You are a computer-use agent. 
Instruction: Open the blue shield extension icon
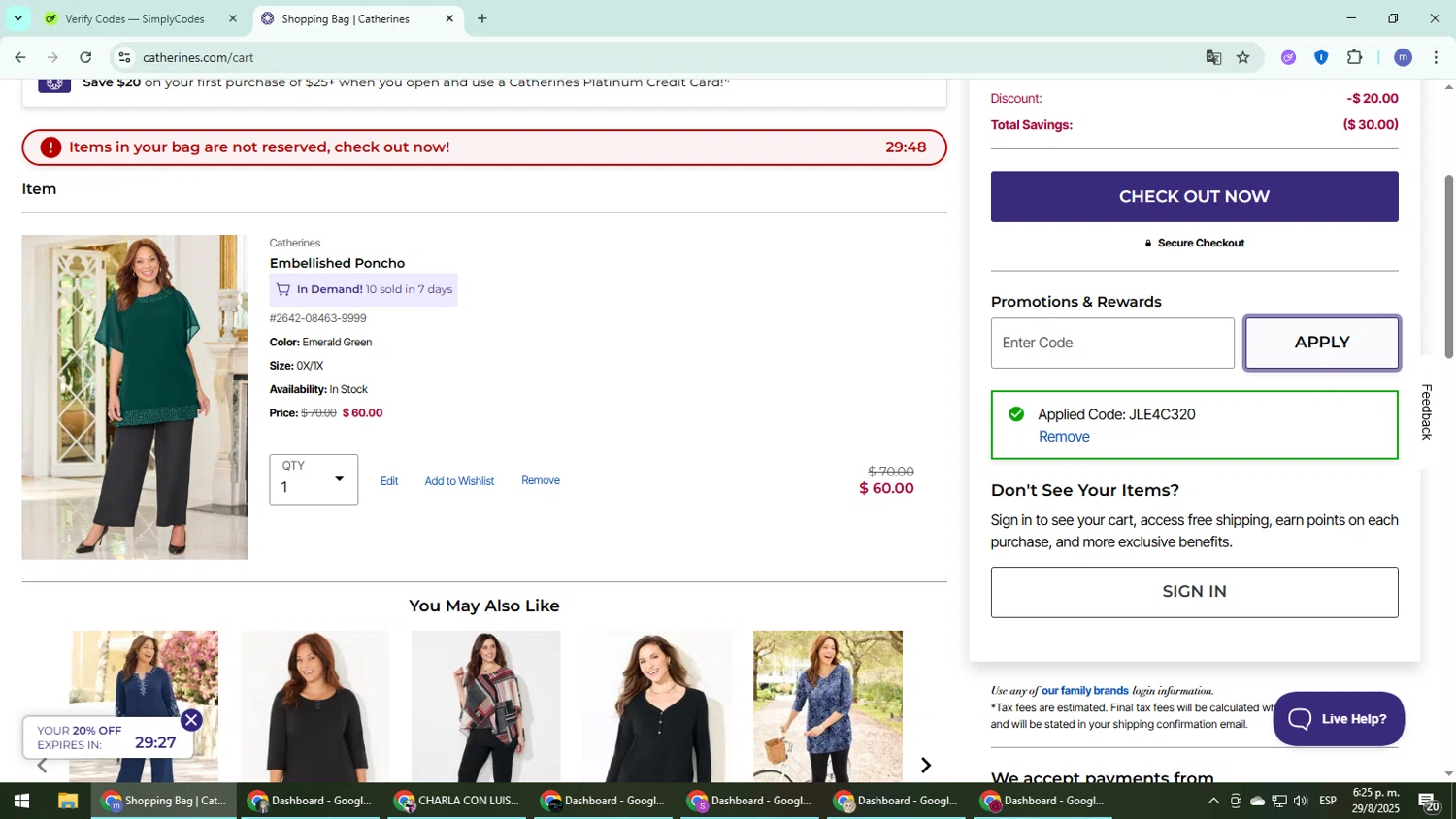[1321, 57]
